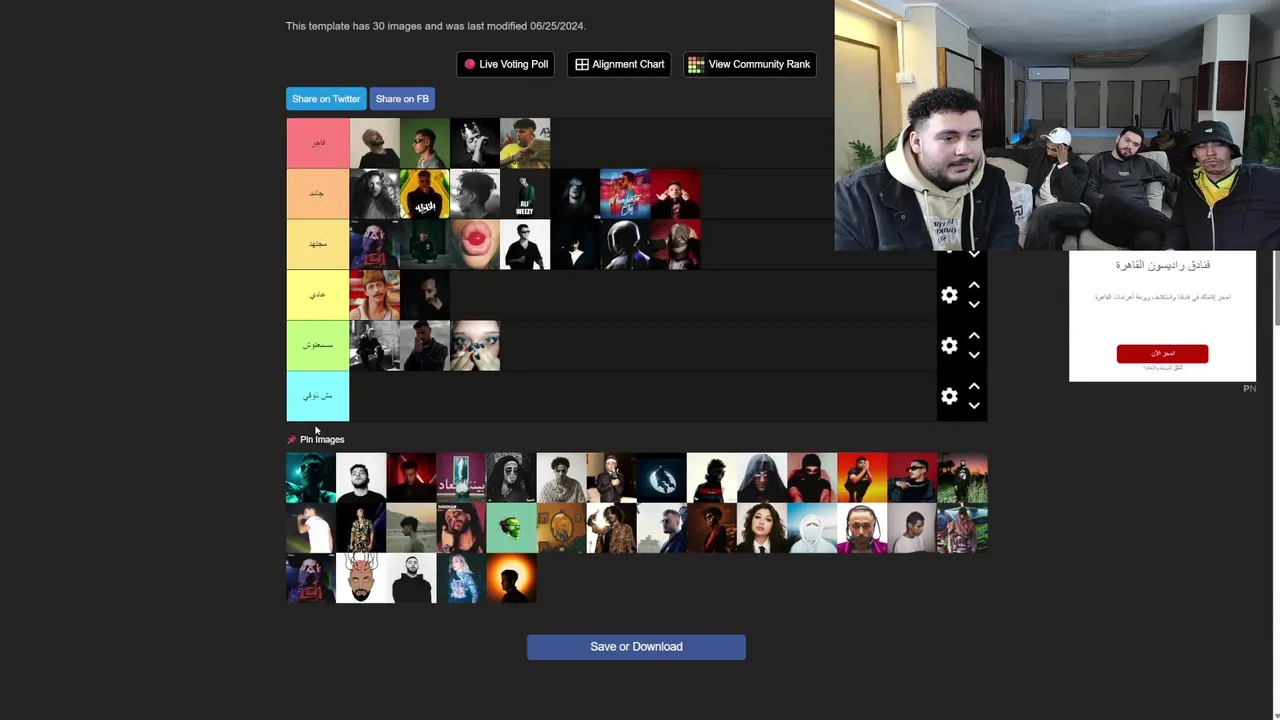Pick the woman in suit and tie thumbnail
1280x720 pixels.
click(x=762, y=528)
